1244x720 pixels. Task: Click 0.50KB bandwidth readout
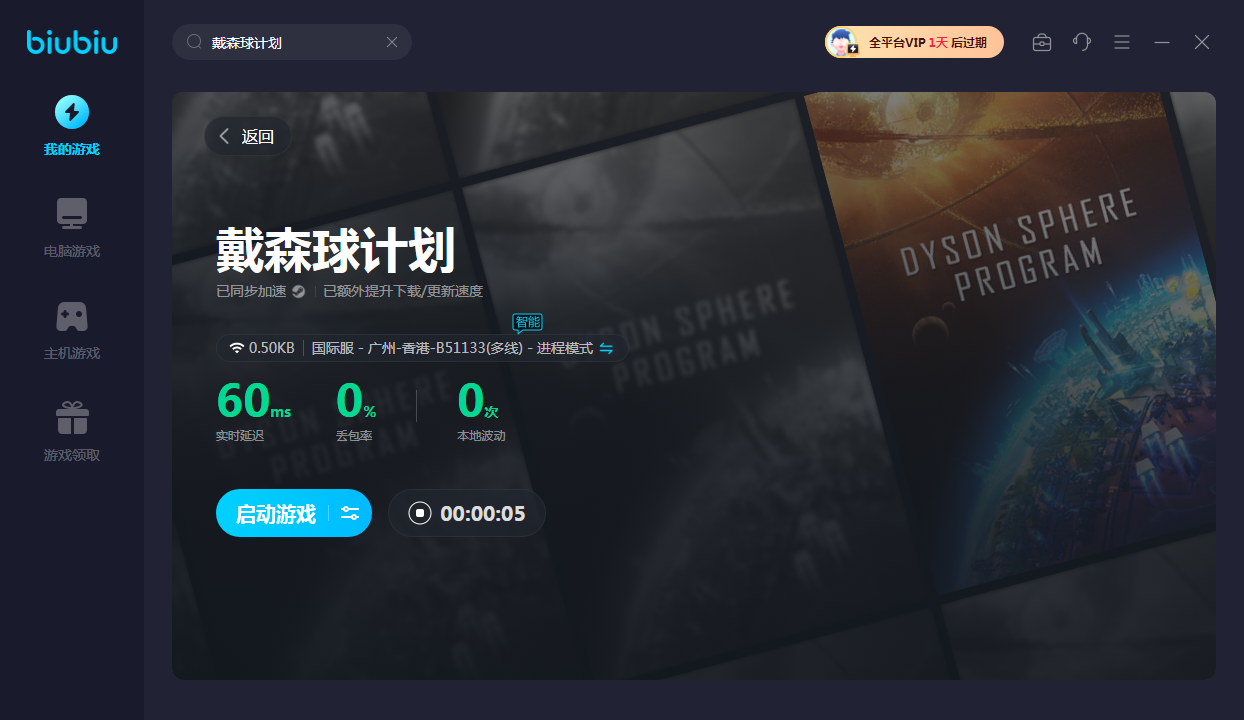272,348
